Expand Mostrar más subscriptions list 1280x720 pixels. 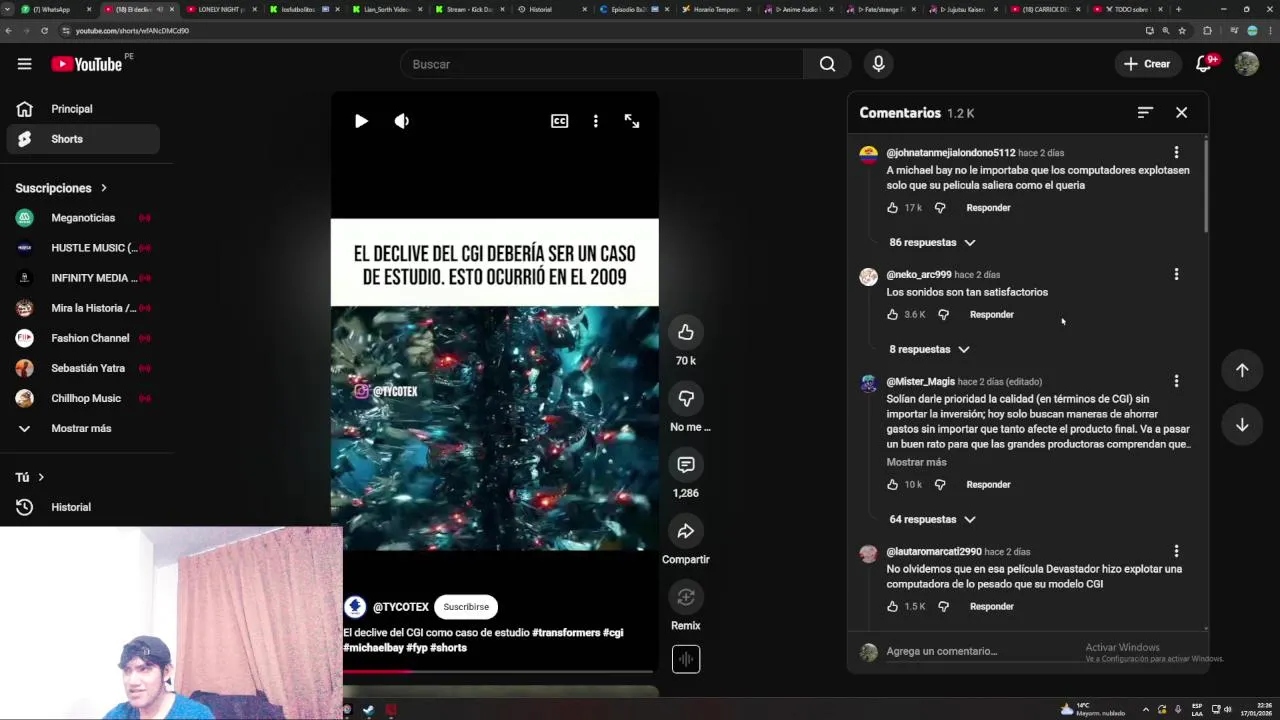click(x=83, y=428)
